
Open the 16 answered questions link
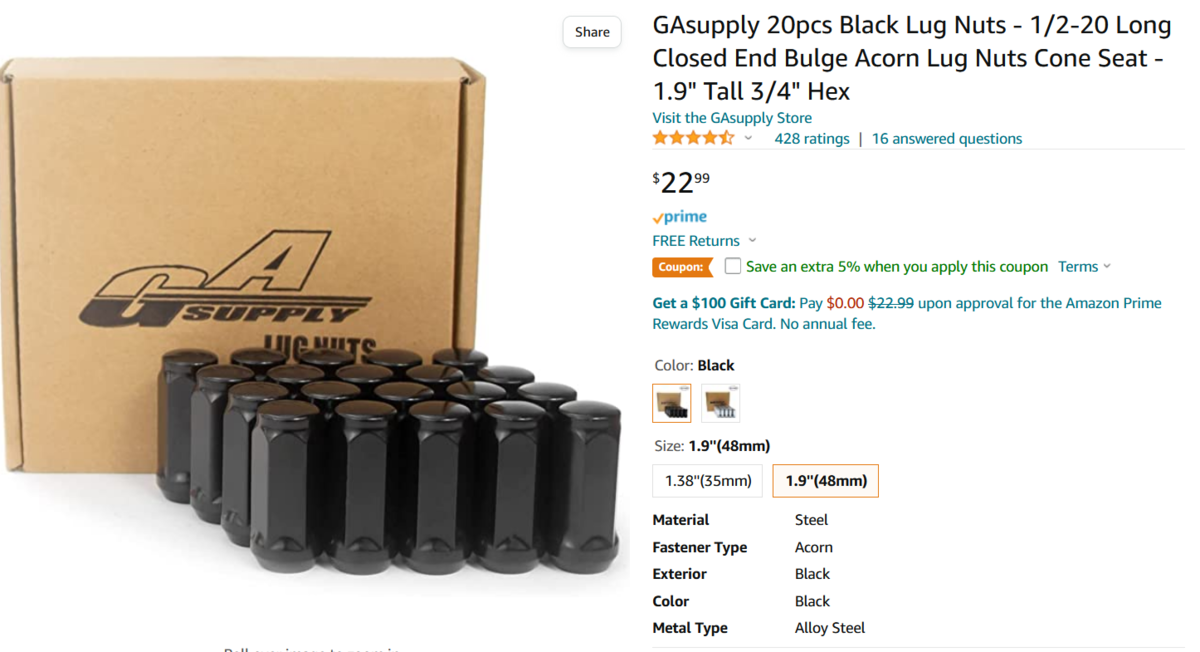(946, 139)
